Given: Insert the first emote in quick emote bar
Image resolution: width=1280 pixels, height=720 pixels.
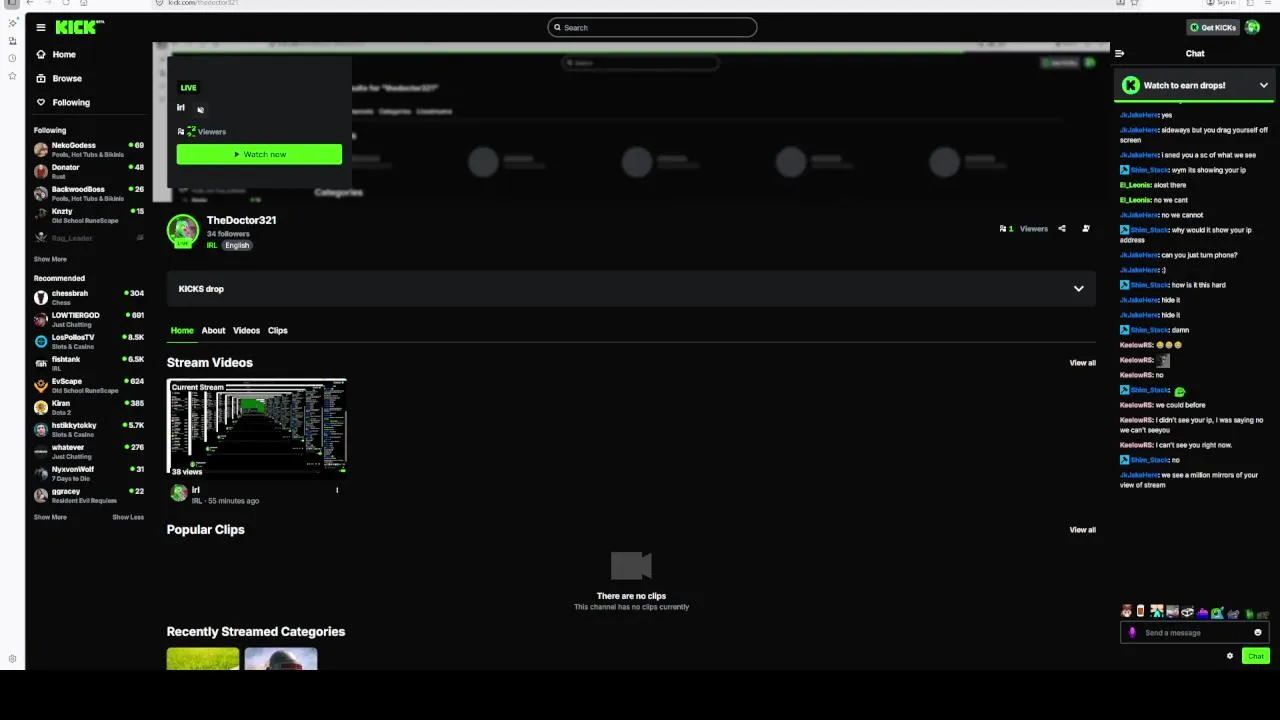Looking at the screenshot, I should click(1126, 612).
